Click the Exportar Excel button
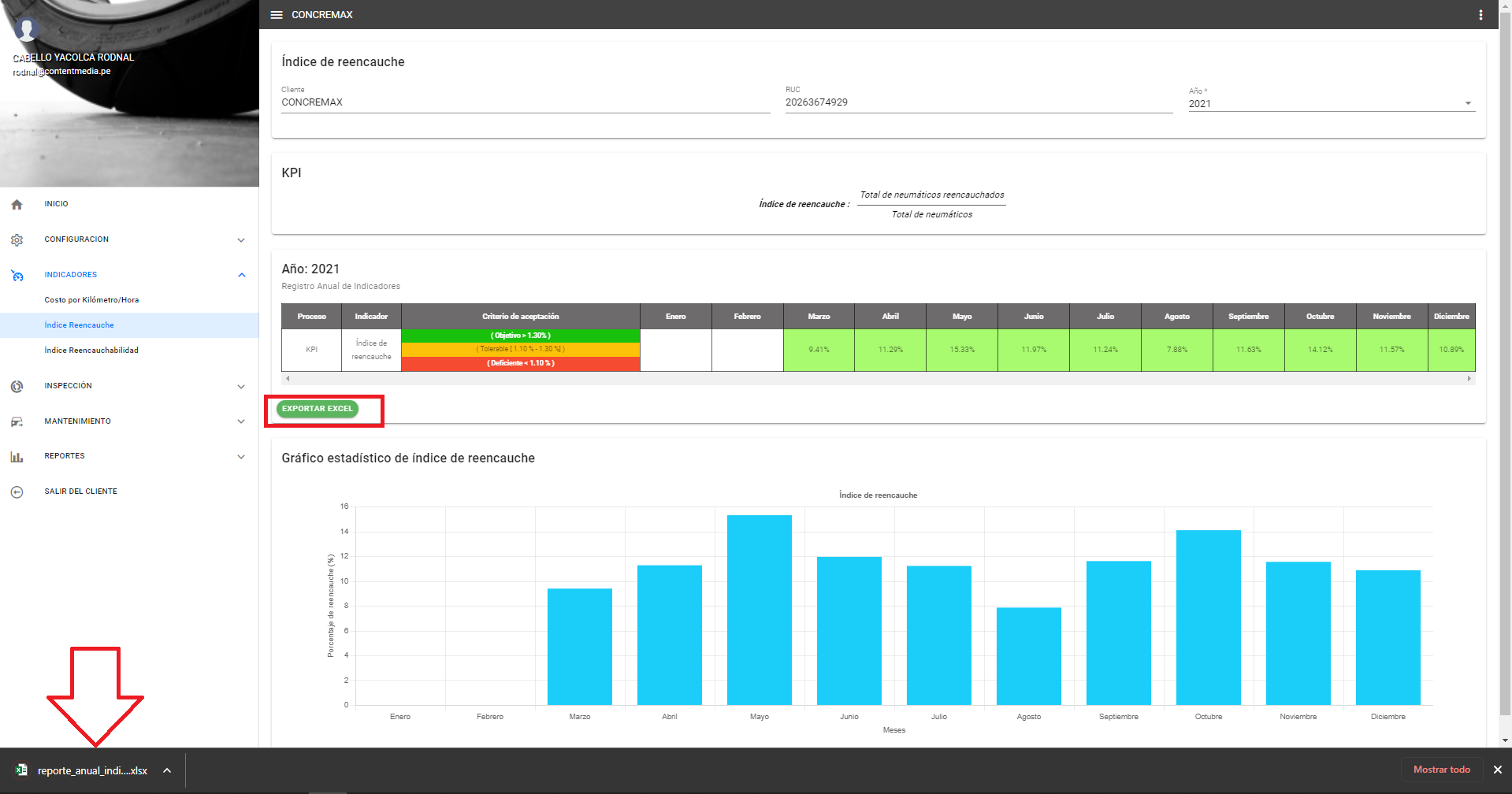This screenshot has height=794, width=1512. click(318, 409)
